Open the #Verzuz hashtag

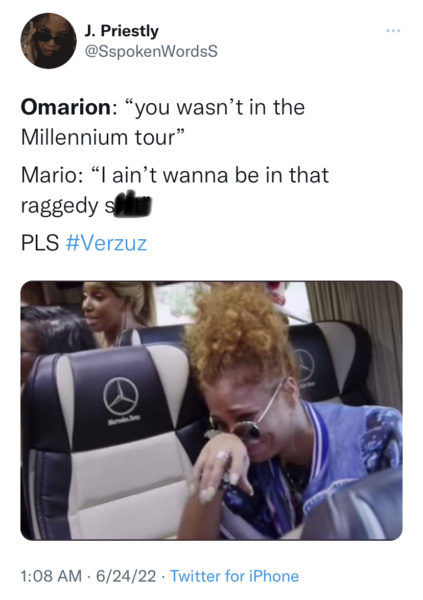click(x=106, y=243)
